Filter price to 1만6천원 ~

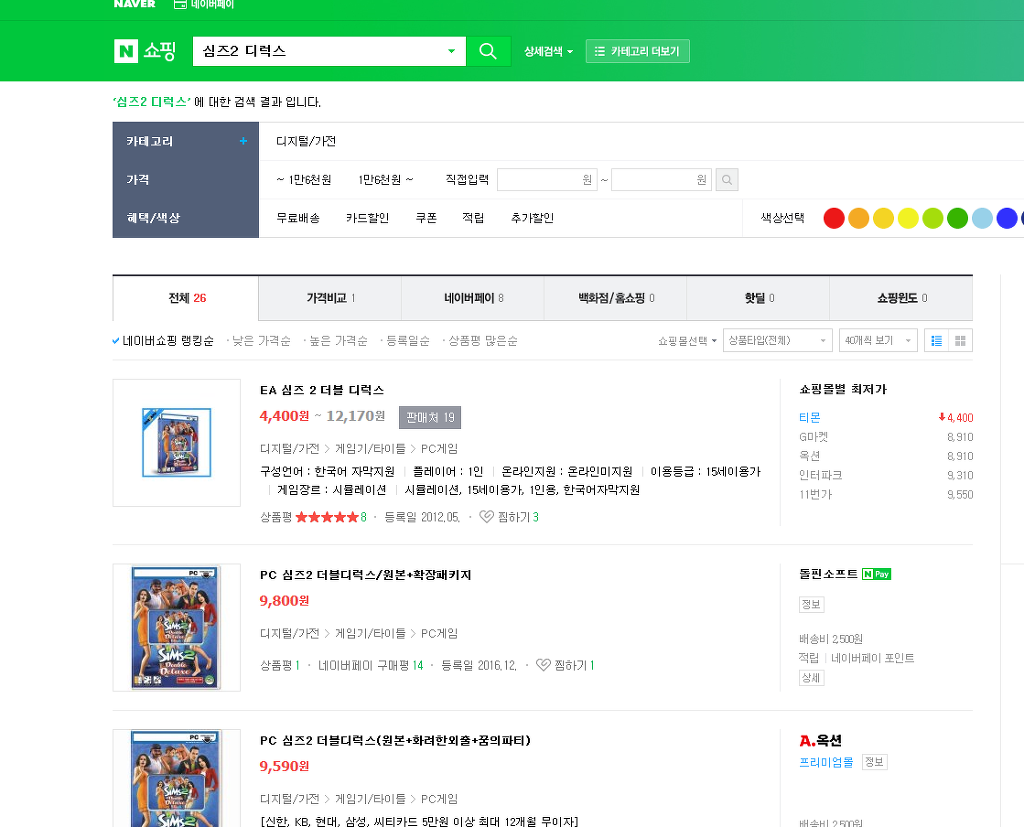386,180
